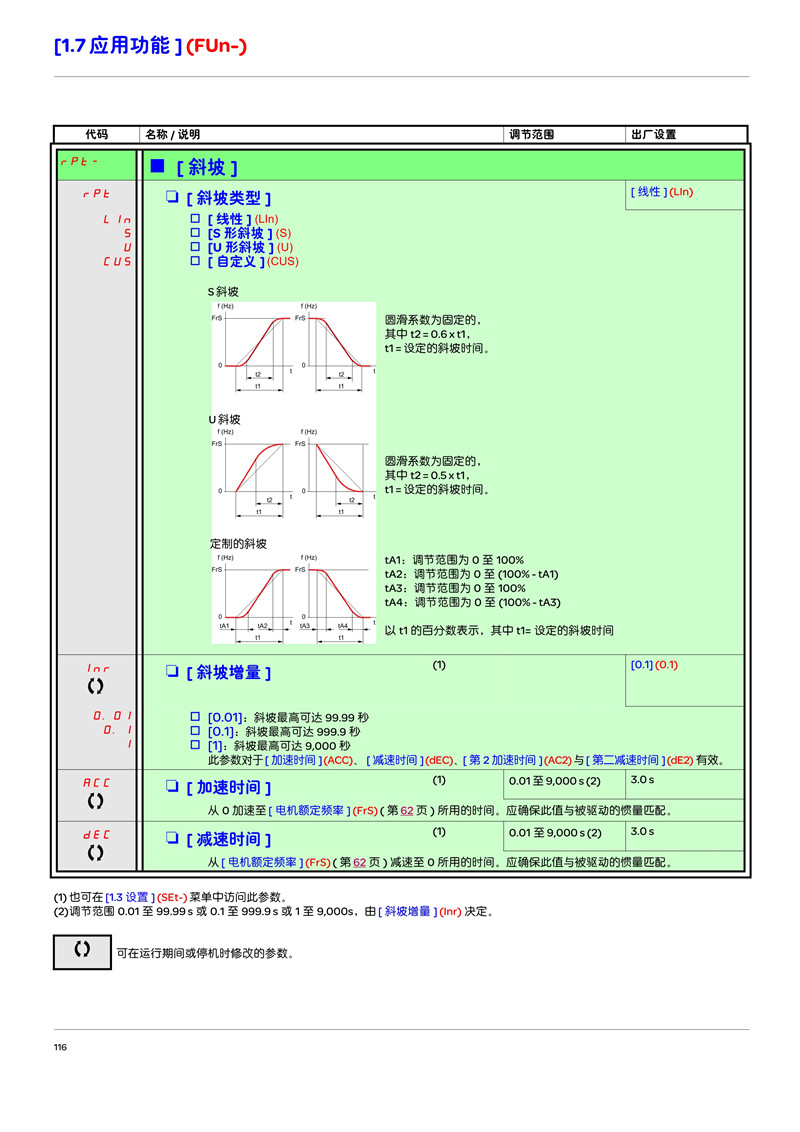Click the legend text 可在运行期间或停机时修改的参数

(x=206, y=954)
